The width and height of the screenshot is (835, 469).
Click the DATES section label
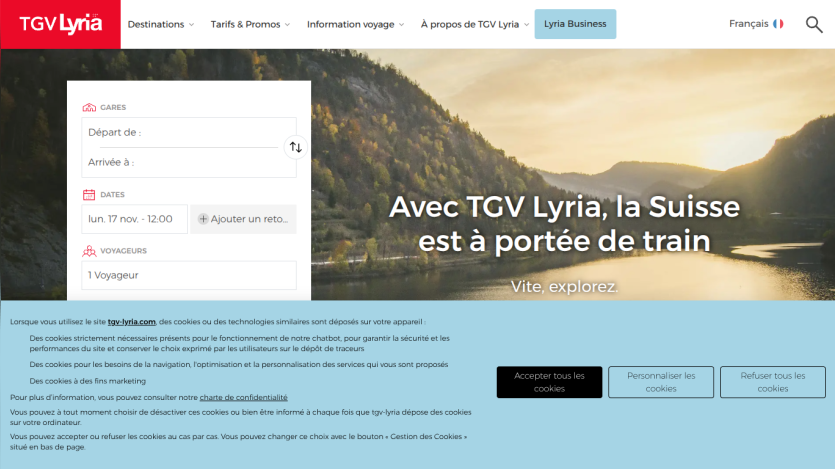coord(112,194)
